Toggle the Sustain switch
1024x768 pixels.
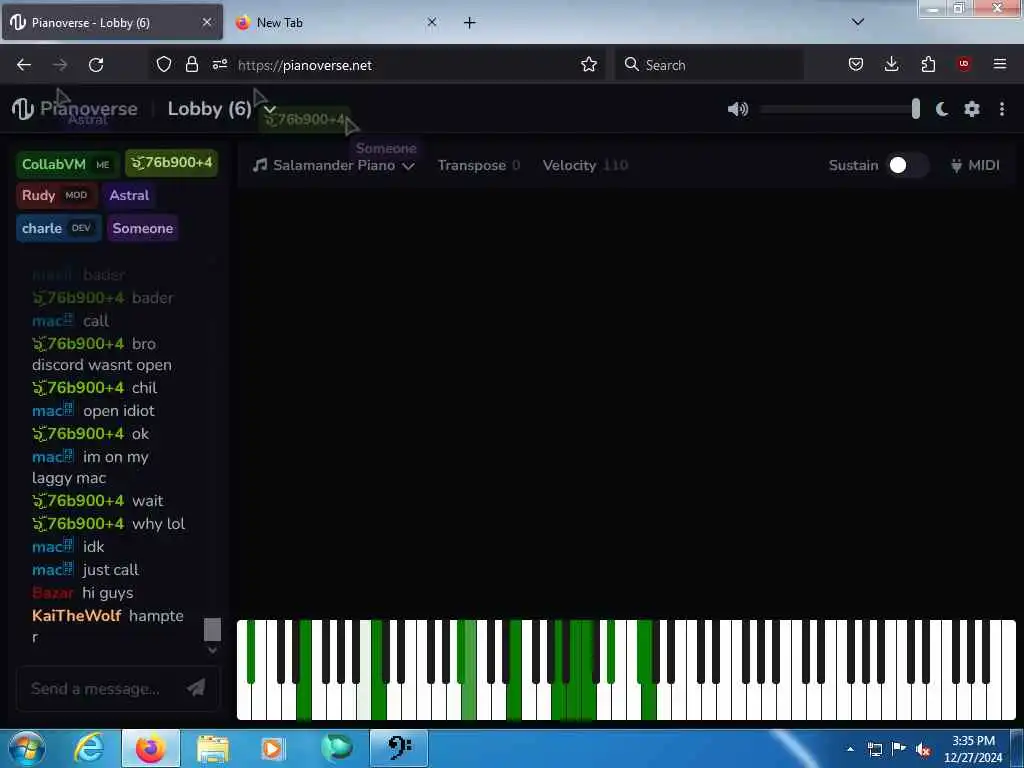click(x=908, y=165)
